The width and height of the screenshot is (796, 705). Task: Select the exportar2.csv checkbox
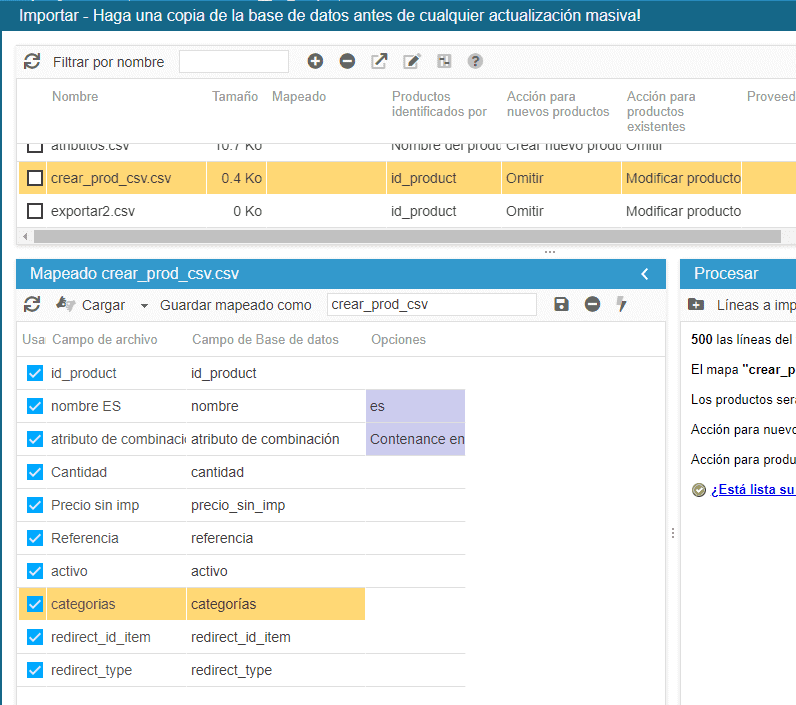(x=35, y=211)
